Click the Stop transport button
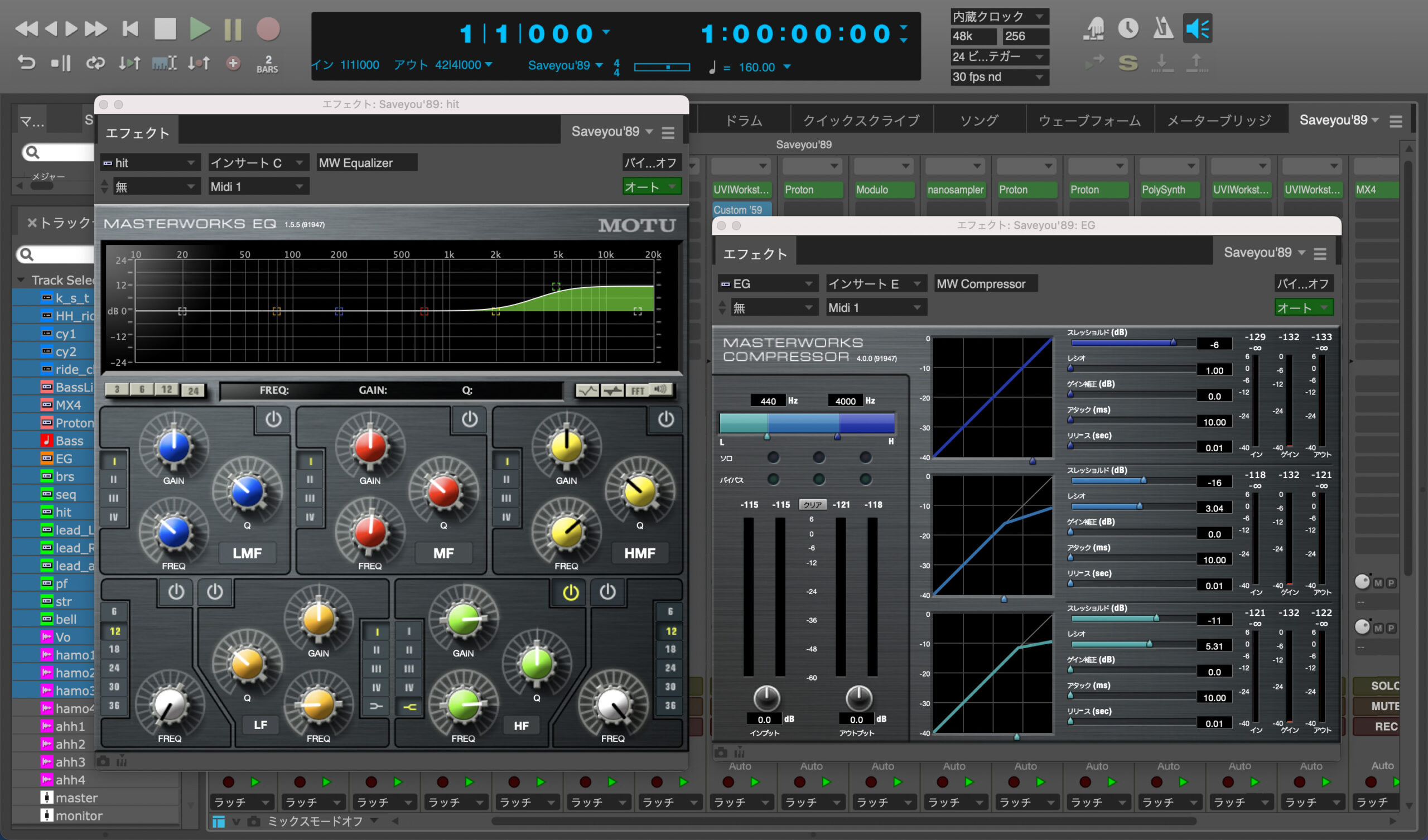Image resolution: width=1428 pixels, height=840 pixels. [x=166, y=29]
